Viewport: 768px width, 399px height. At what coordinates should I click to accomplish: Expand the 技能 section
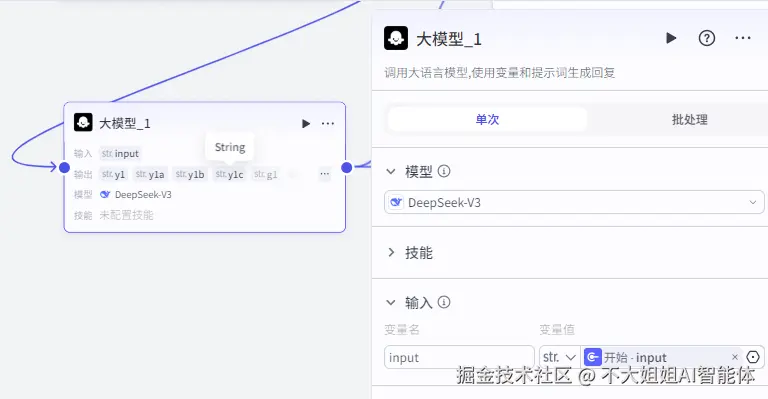pos(391,253)
